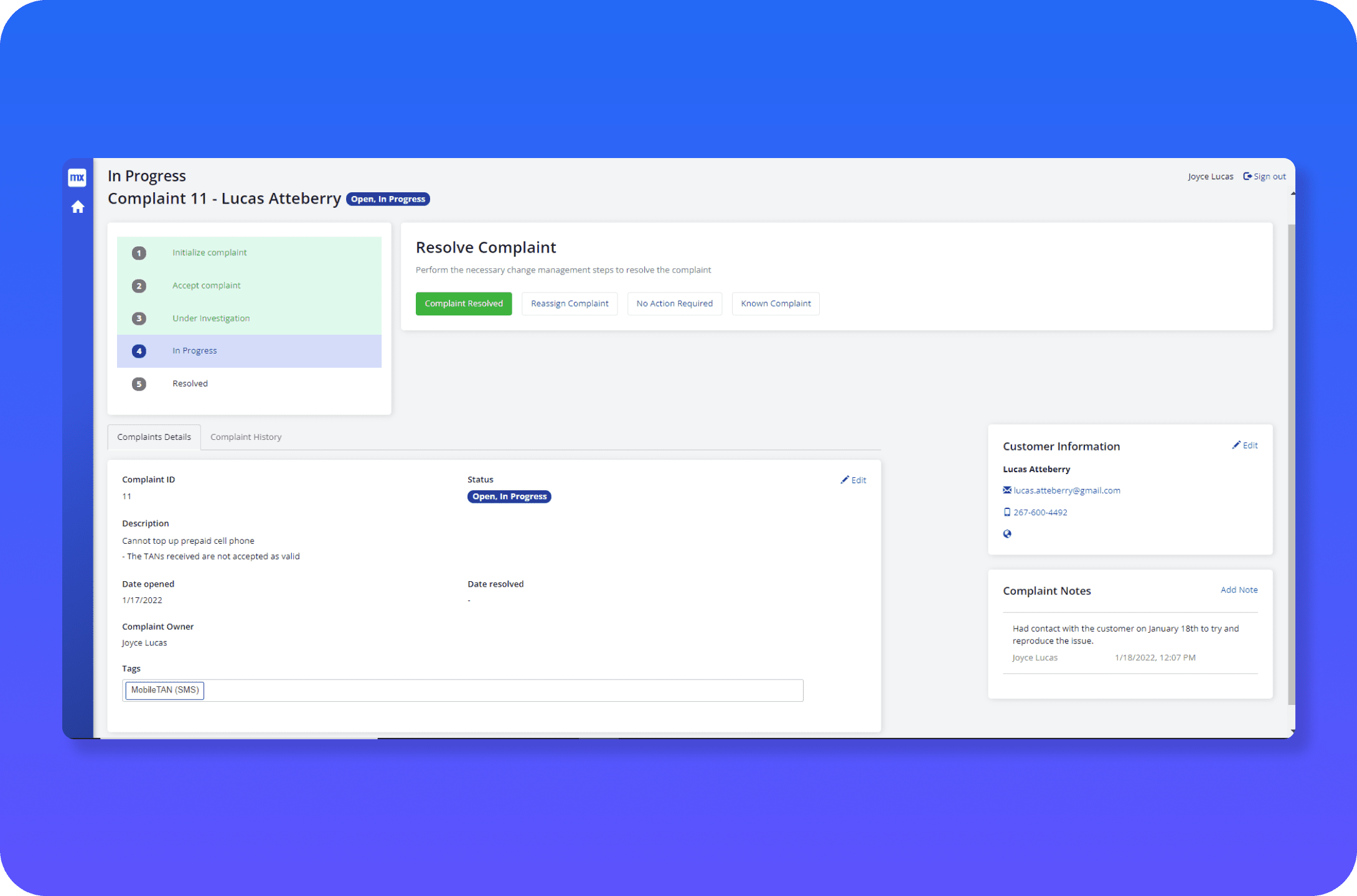Select step 4 In Progress circle

[139, 351]
